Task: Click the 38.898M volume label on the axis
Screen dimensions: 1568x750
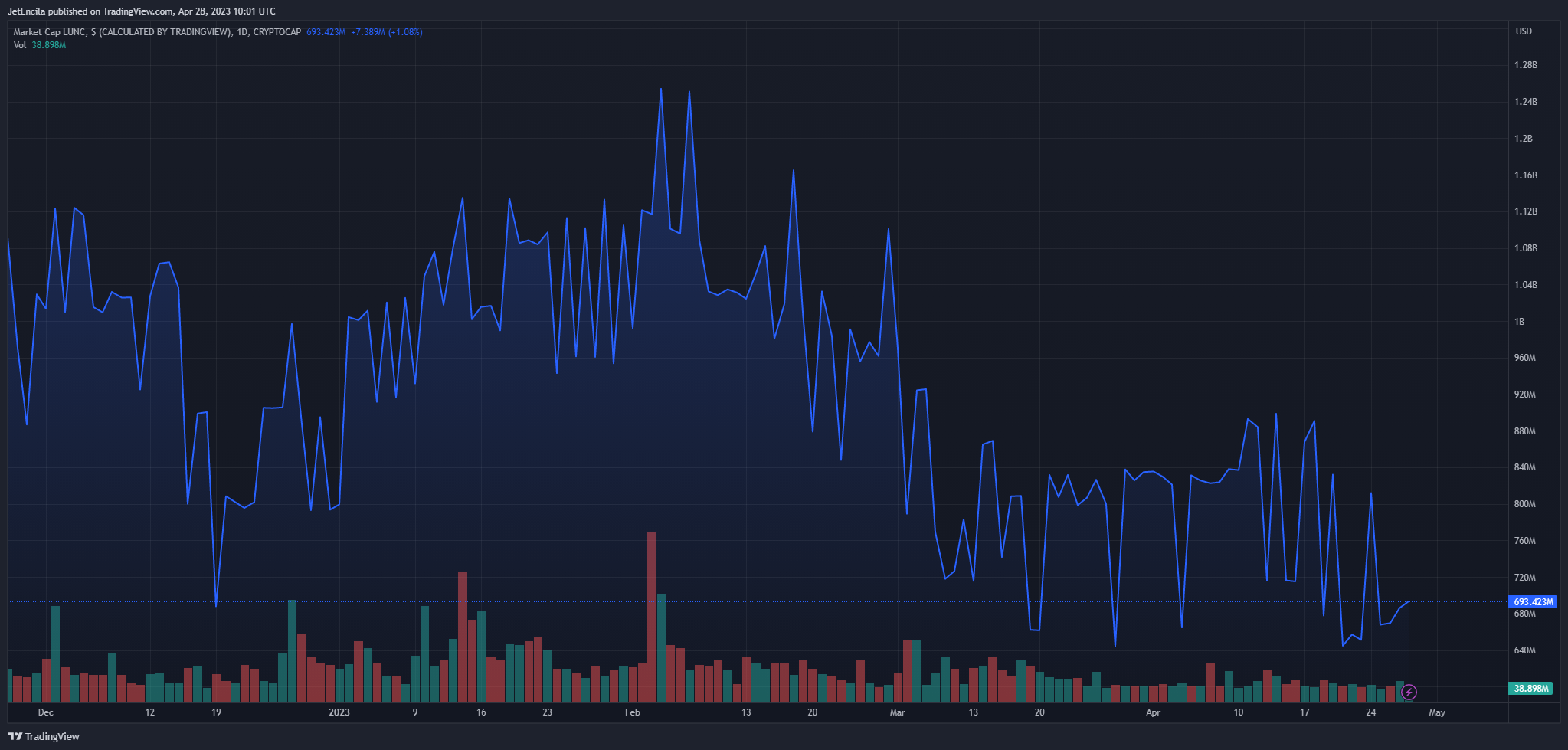Action: click(1530, 688)
